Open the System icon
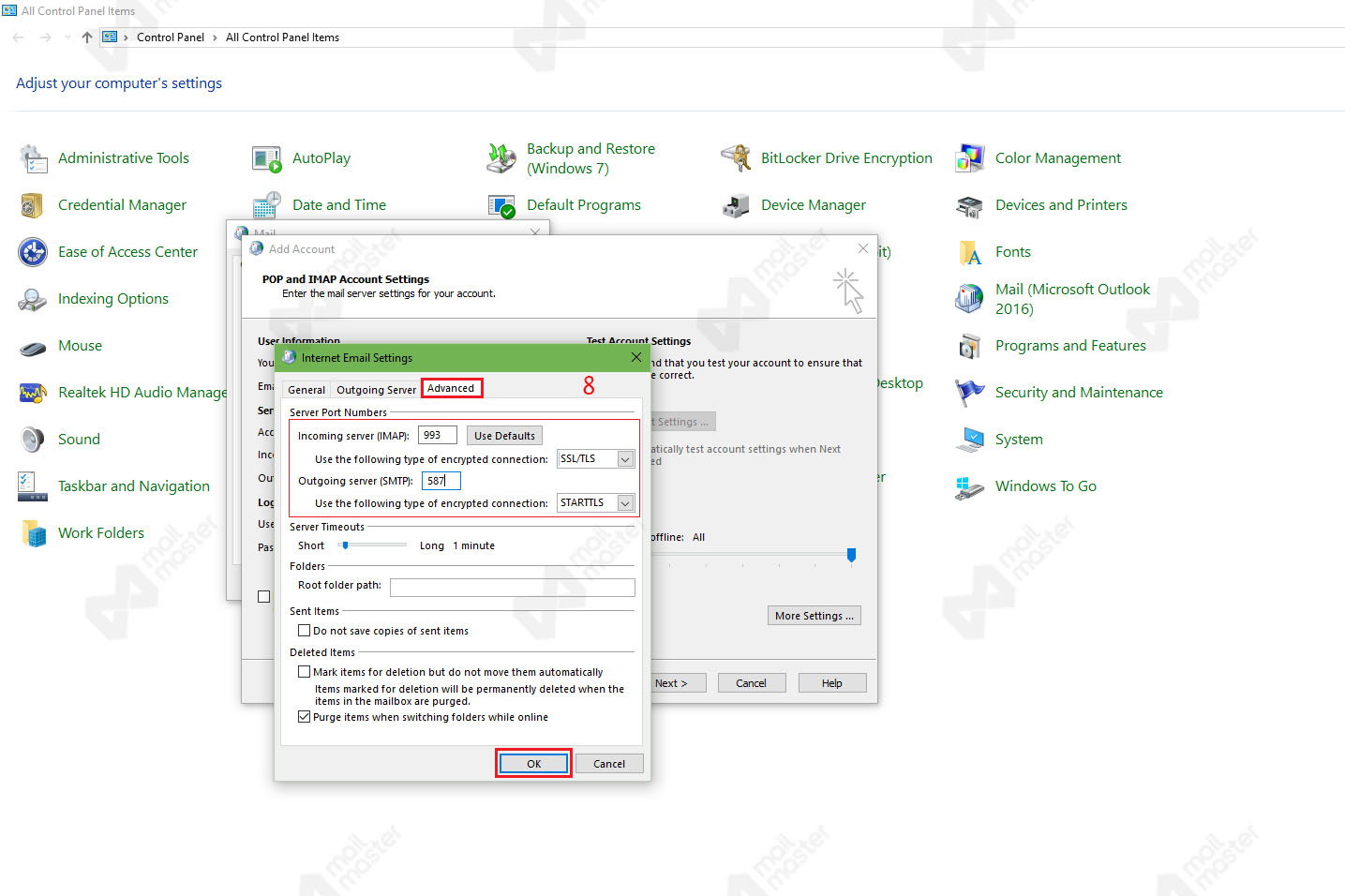 pyautogui.click(x=970, y=440)
